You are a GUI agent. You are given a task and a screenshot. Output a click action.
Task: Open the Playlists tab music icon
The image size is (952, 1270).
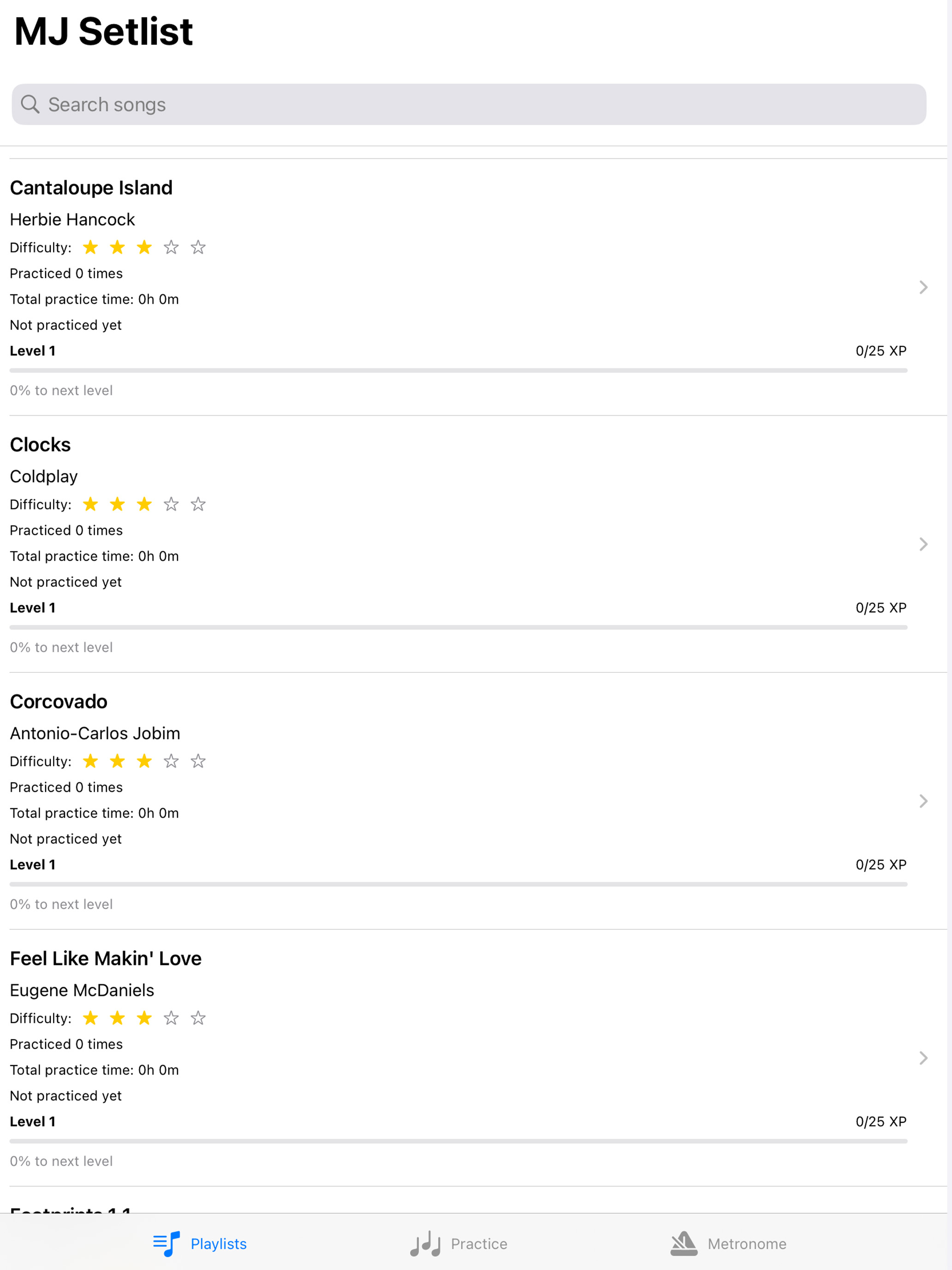coord(167,1244)
